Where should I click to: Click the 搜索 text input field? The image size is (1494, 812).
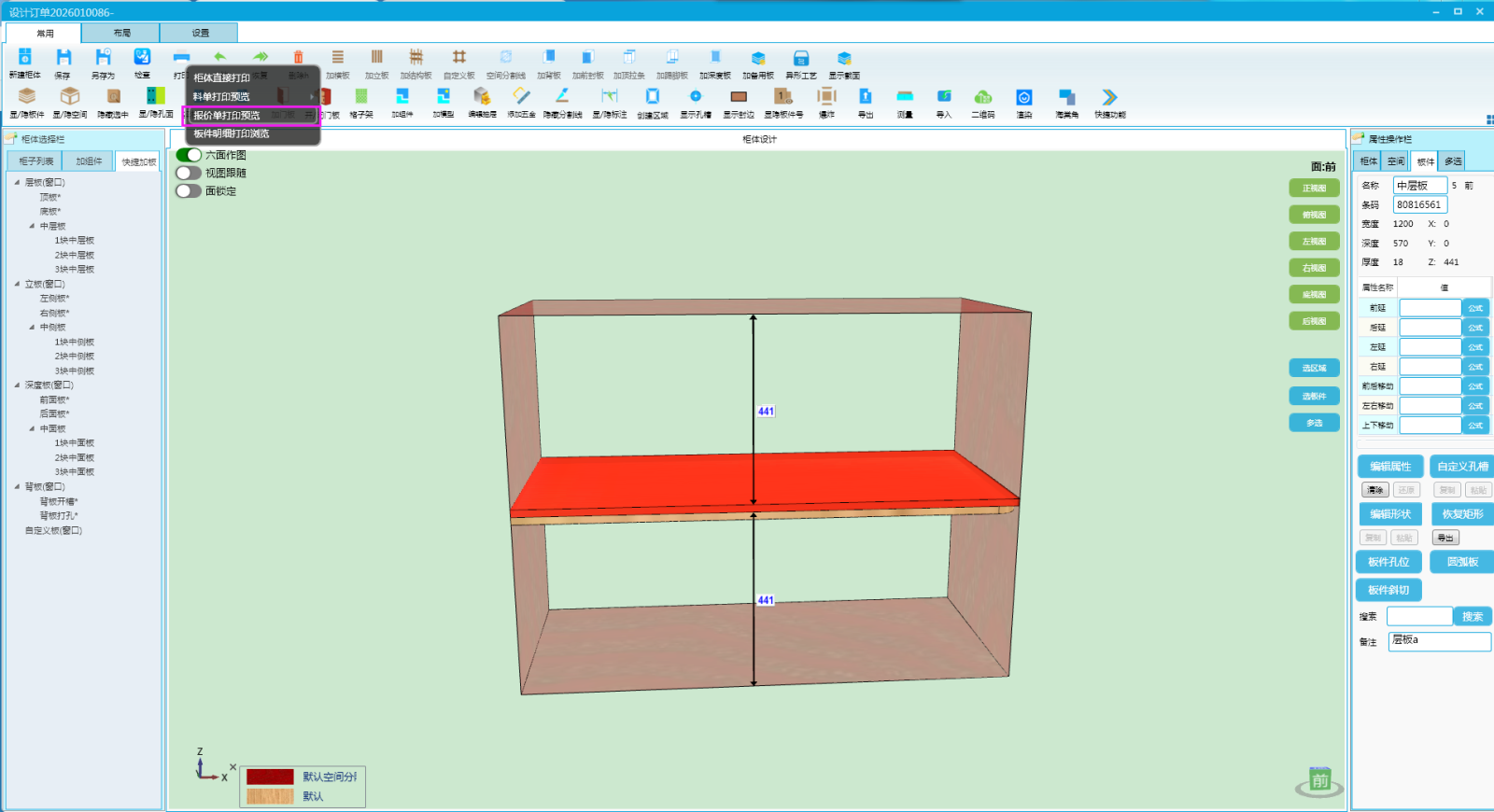pos(1419,616)
